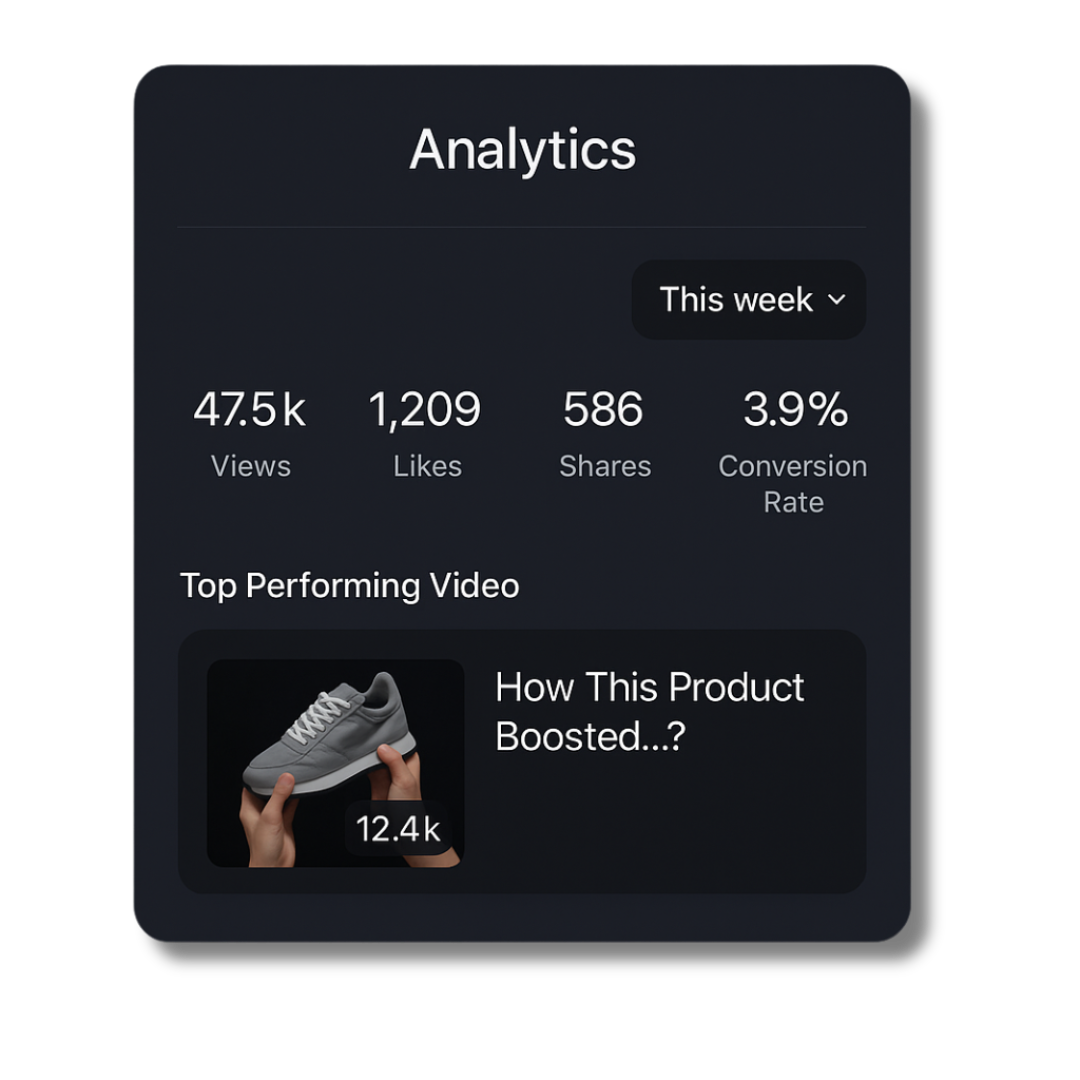Open the How This Product Boosted video title

(649, 711)
